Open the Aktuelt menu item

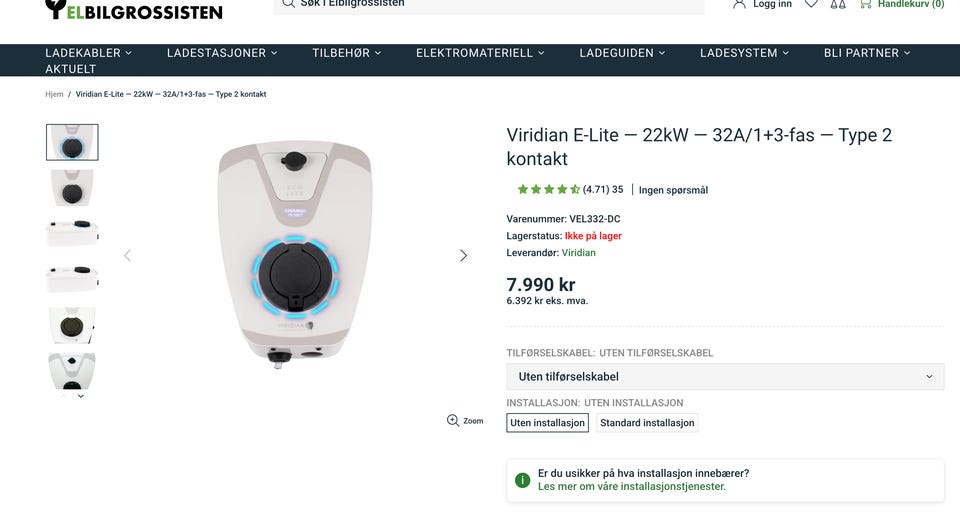[x=70, y=69]
